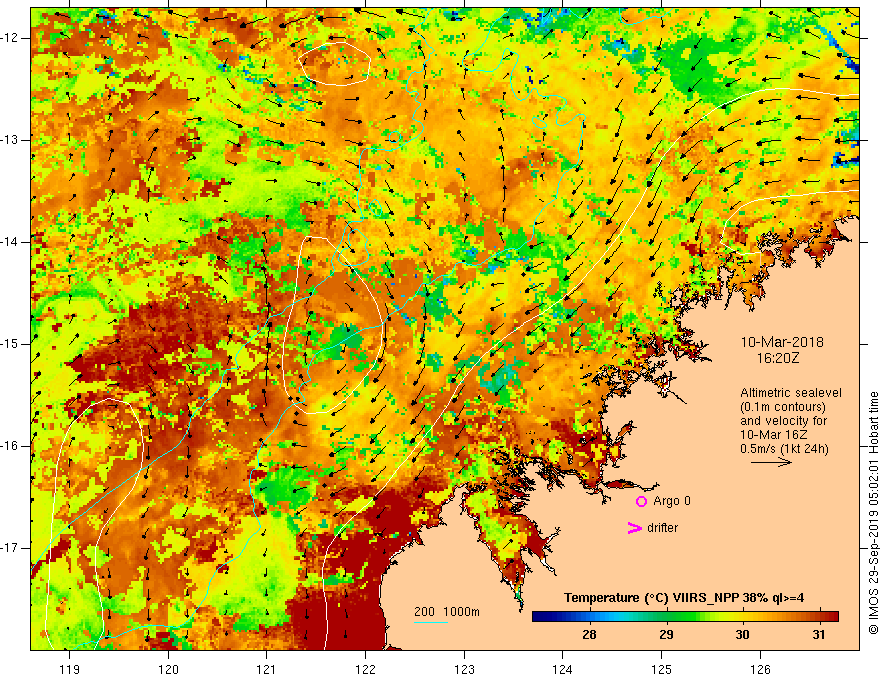
Task: Click the Argo 0 legend label
Action: (x=671, y=501)
